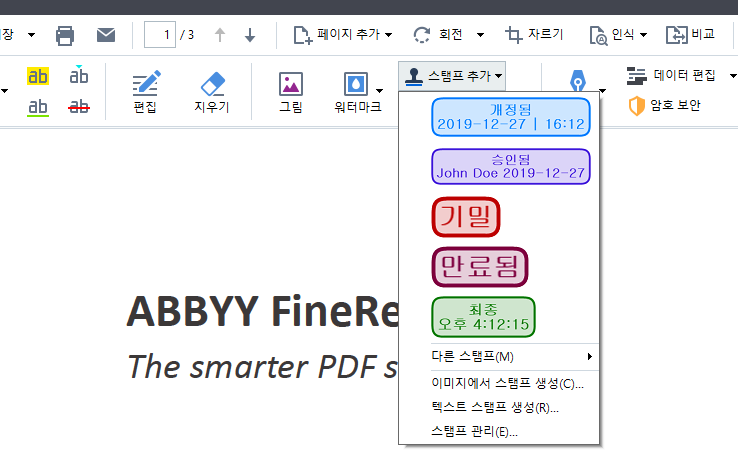Click the page number input field
The image size is (738, 476).
point(160,35)
